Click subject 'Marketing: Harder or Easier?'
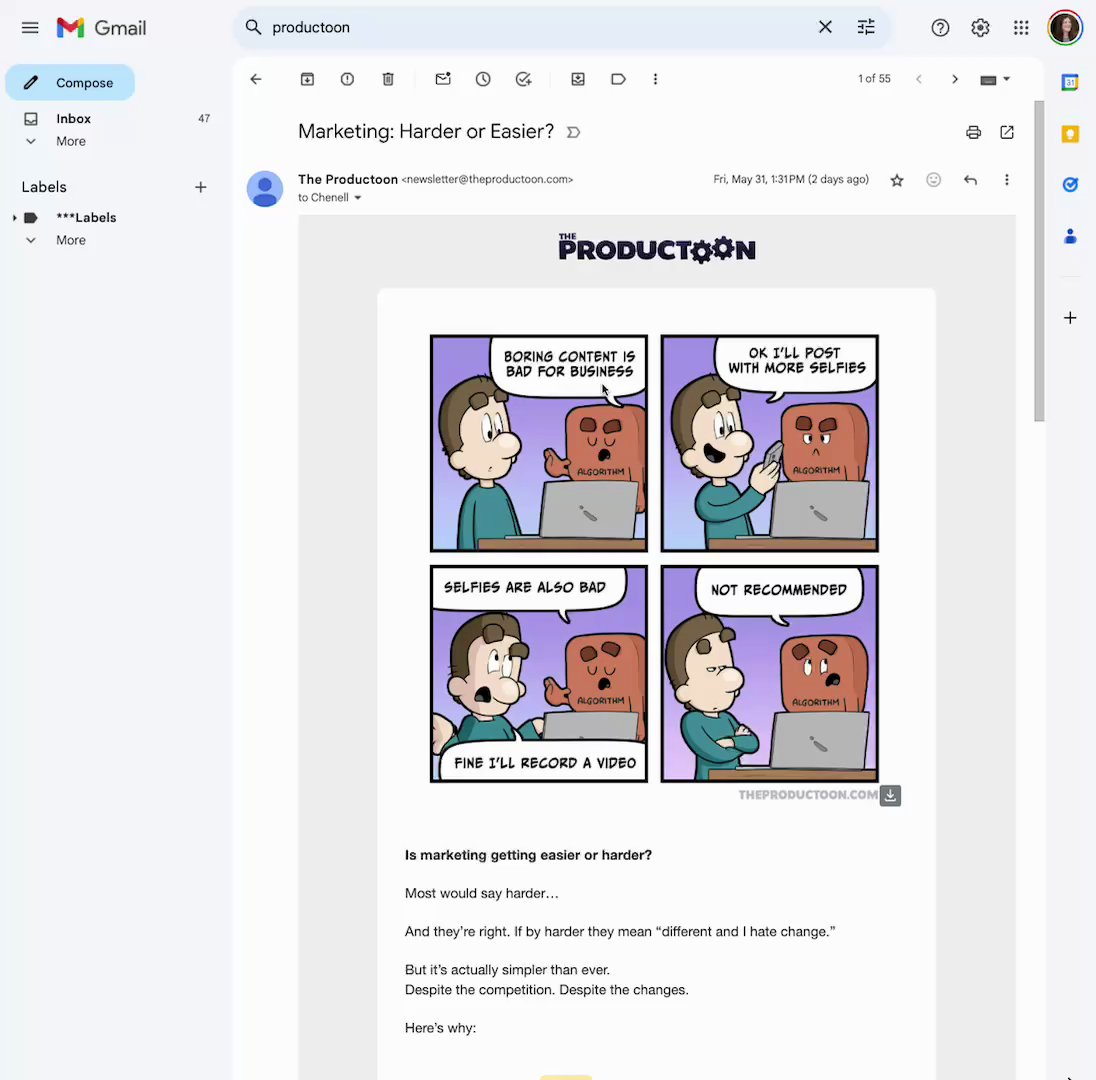Screen dimensions: 1096x1080 point(426,131)
